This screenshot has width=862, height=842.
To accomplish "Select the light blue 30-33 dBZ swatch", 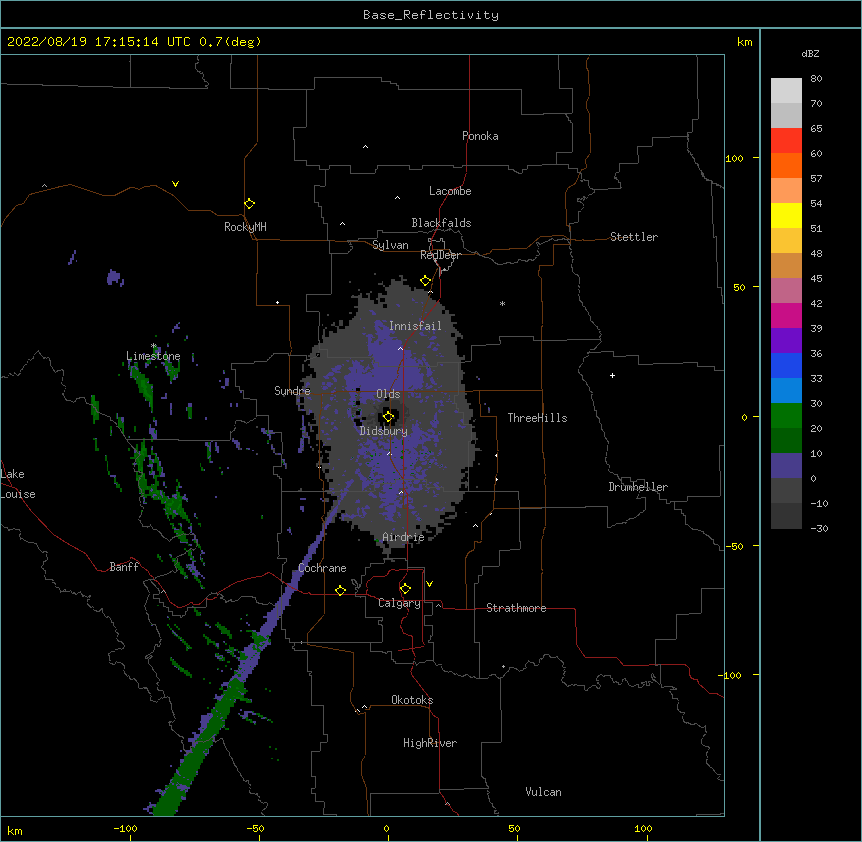I will click(x=786, y=391).
